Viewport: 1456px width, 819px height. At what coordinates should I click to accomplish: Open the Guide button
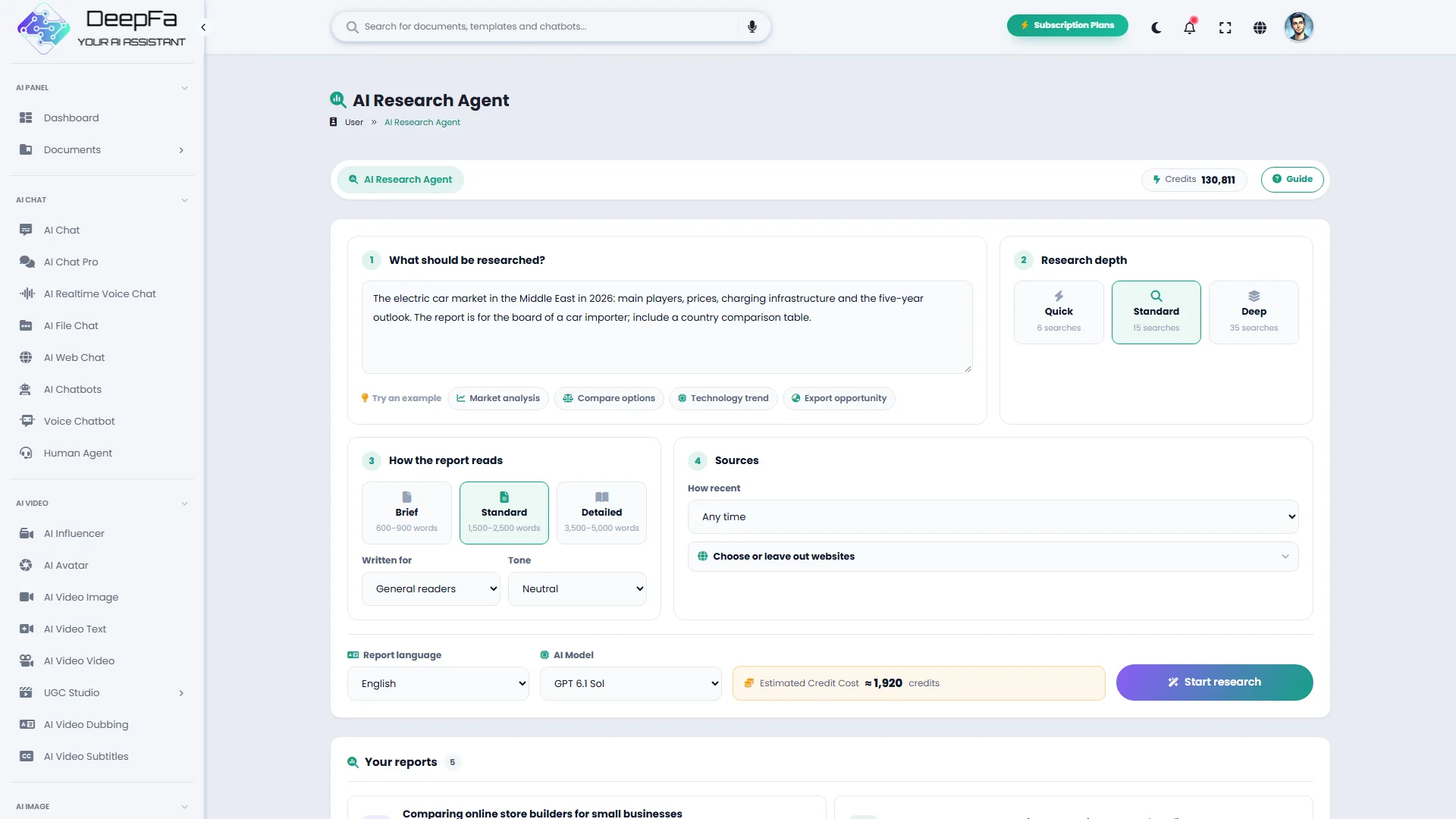tap(1292, 180)
